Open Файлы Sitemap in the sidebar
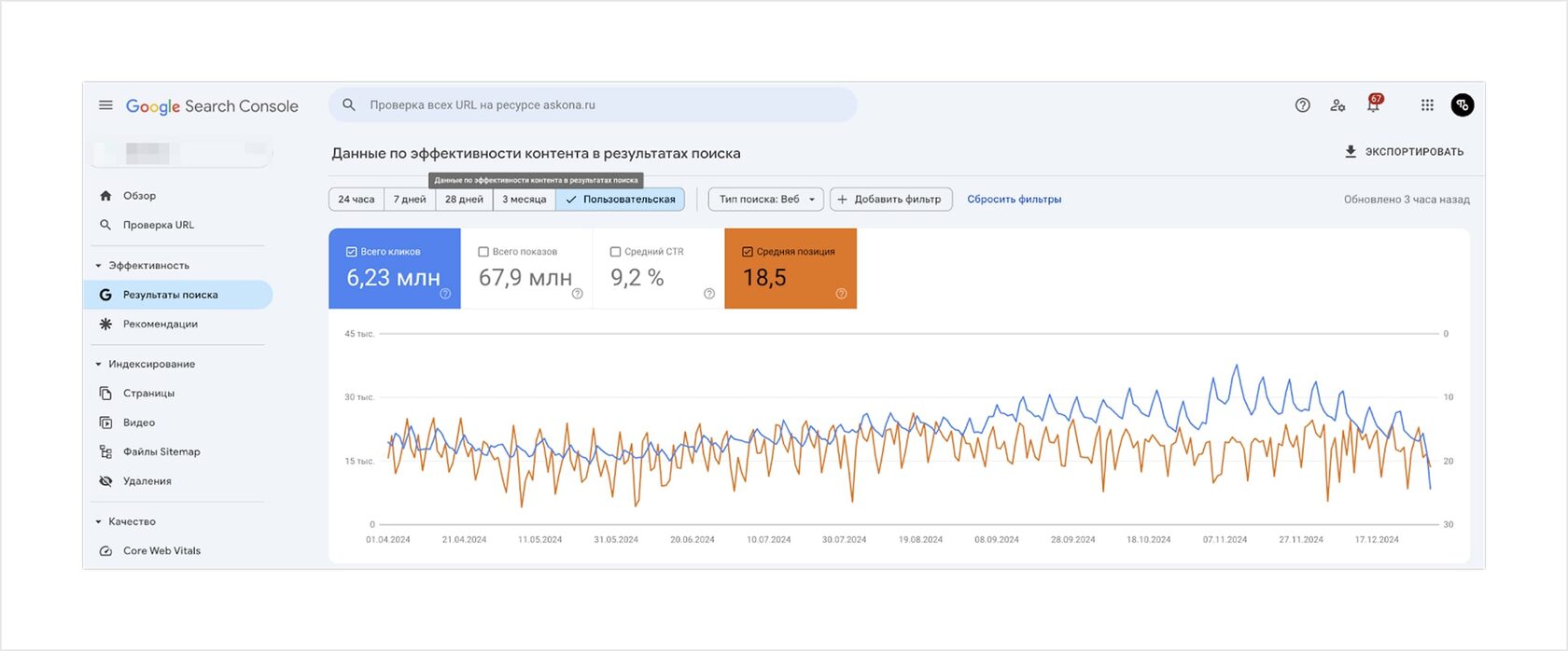 coord(161,451)
